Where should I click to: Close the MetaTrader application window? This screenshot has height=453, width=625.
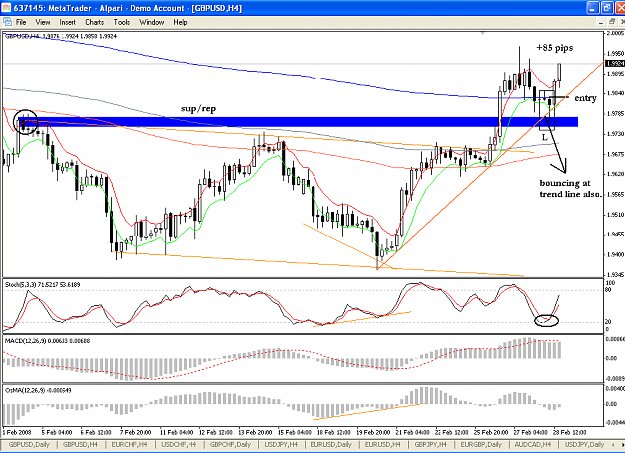(x=620, y=8)
